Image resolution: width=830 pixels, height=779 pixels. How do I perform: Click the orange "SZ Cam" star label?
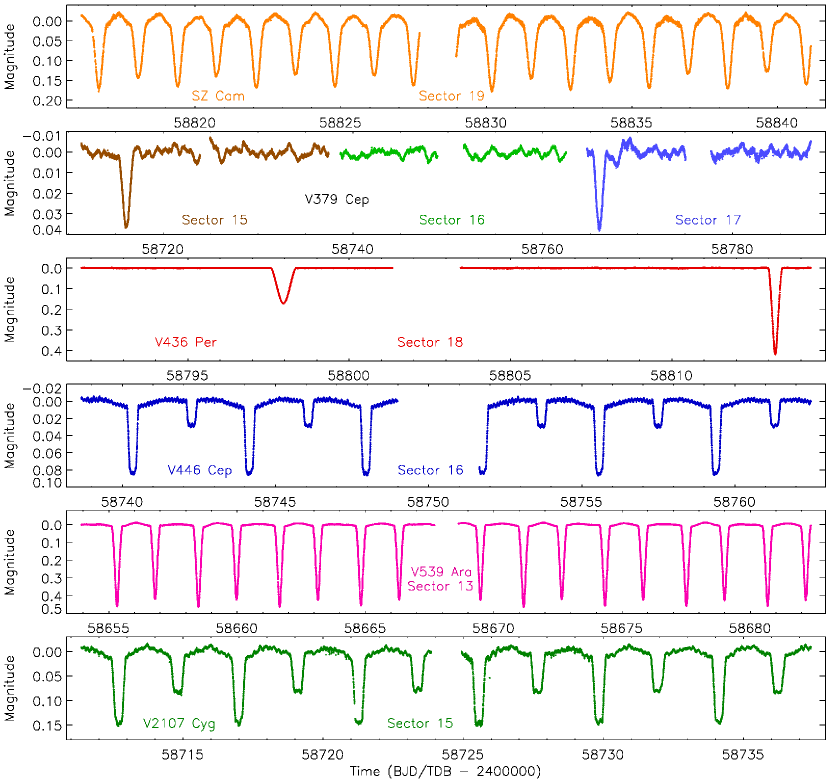point(218,96)
